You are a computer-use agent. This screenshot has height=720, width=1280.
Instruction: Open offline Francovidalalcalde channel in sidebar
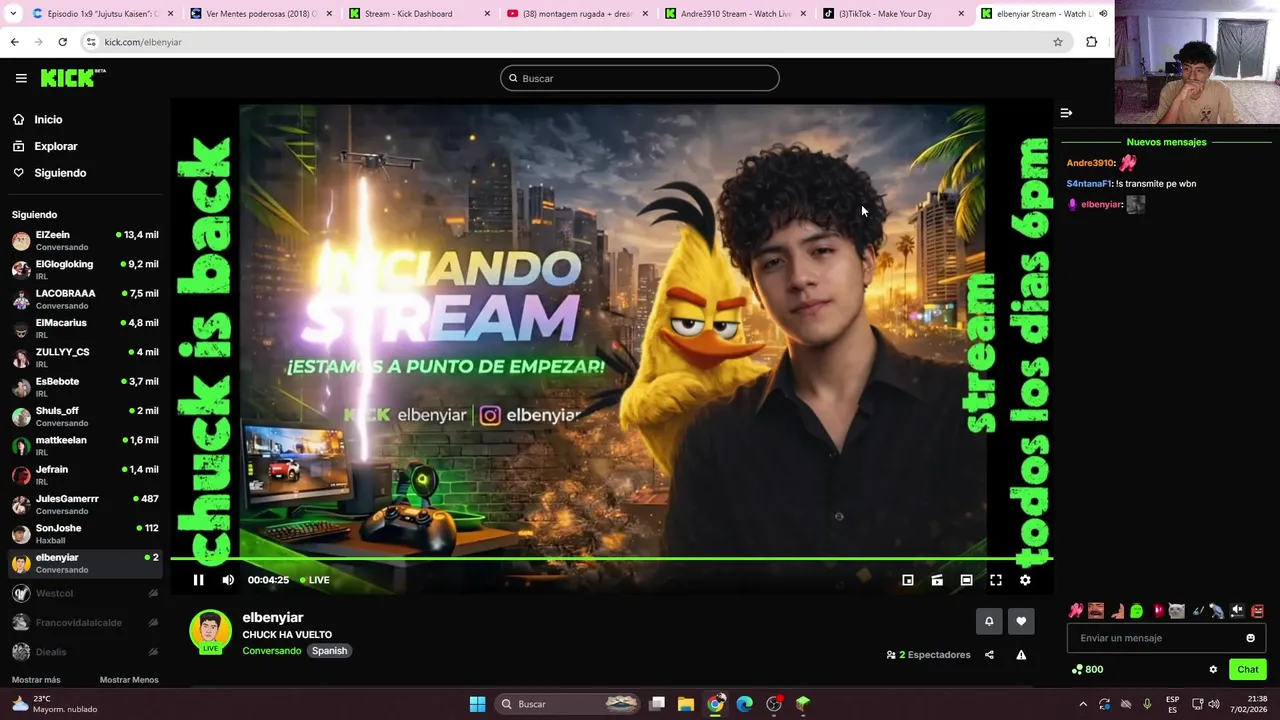[85, 622]
